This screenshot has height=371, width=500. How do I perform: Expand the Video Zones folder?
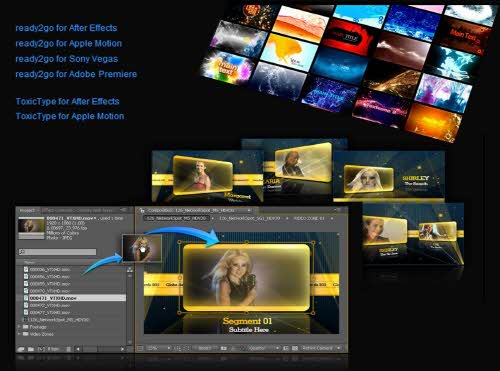pos(19,334)
